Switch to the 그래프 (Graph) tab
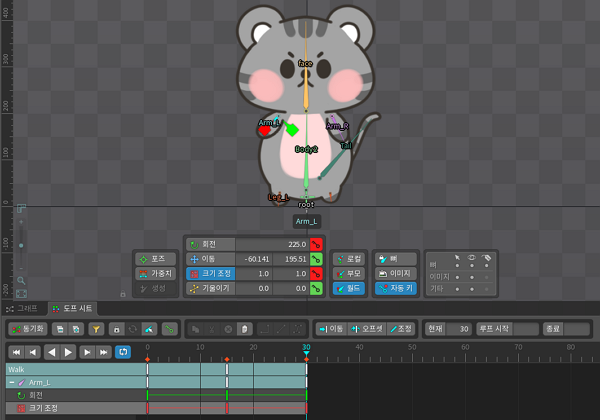This screenshot has width=600, height=420. click(24, 308)
